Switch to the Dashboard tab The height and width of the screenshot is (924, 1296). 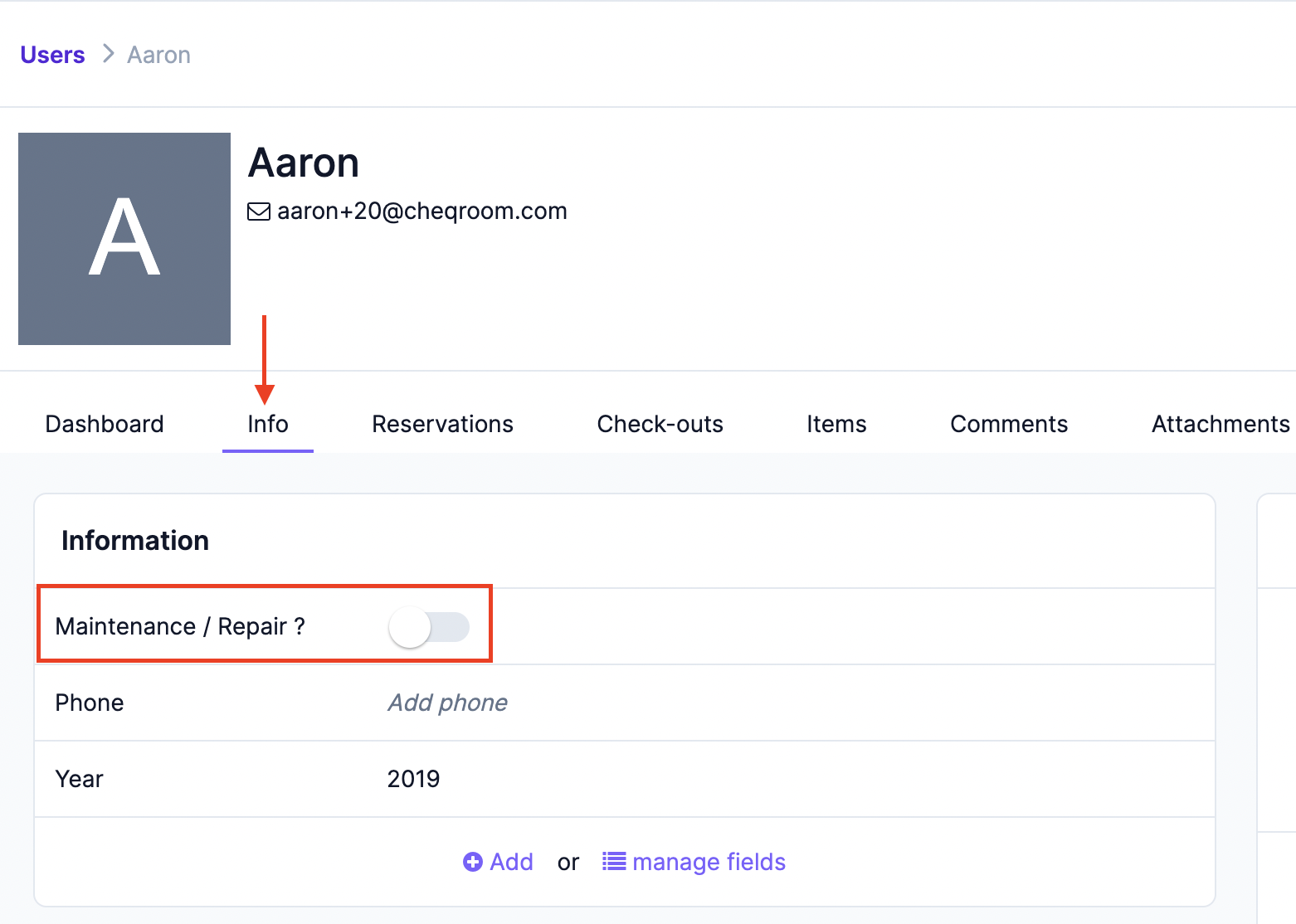(105, 424)
